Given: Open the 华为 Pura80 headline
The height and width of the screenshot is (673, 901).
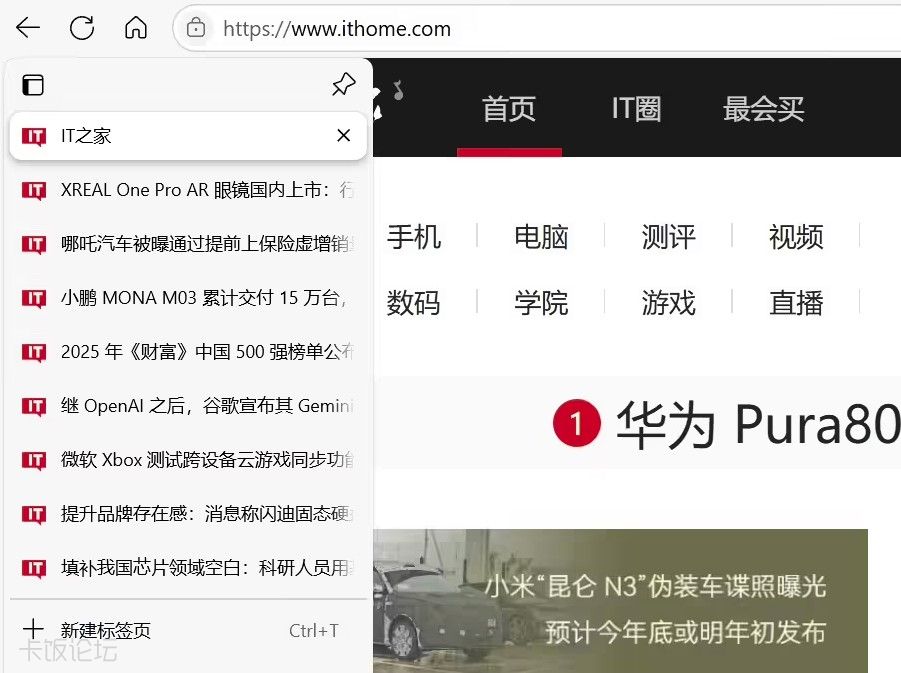Looking at the screenshot, I should (x=758, y=424).
